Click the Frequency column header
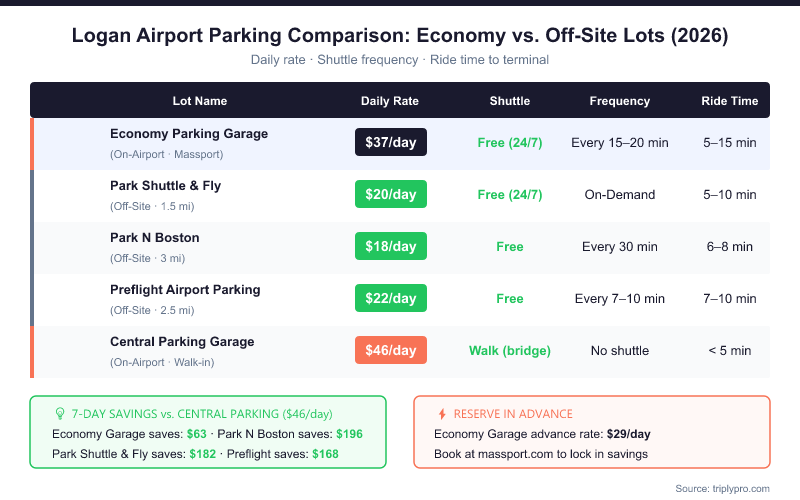The image size is (800, 500). click(x=620, y=101)
